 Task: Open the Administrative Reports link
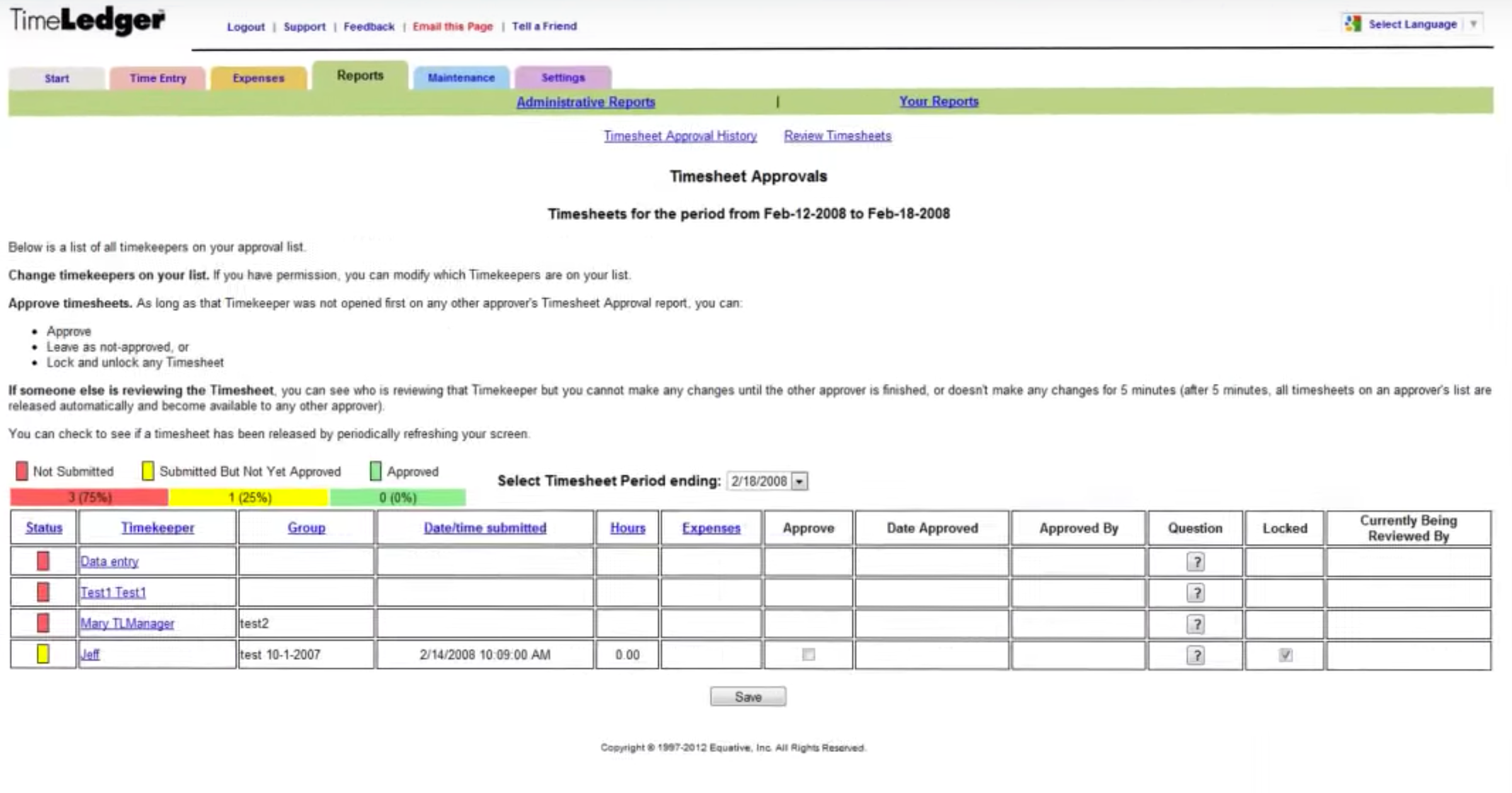coord(585,102)
